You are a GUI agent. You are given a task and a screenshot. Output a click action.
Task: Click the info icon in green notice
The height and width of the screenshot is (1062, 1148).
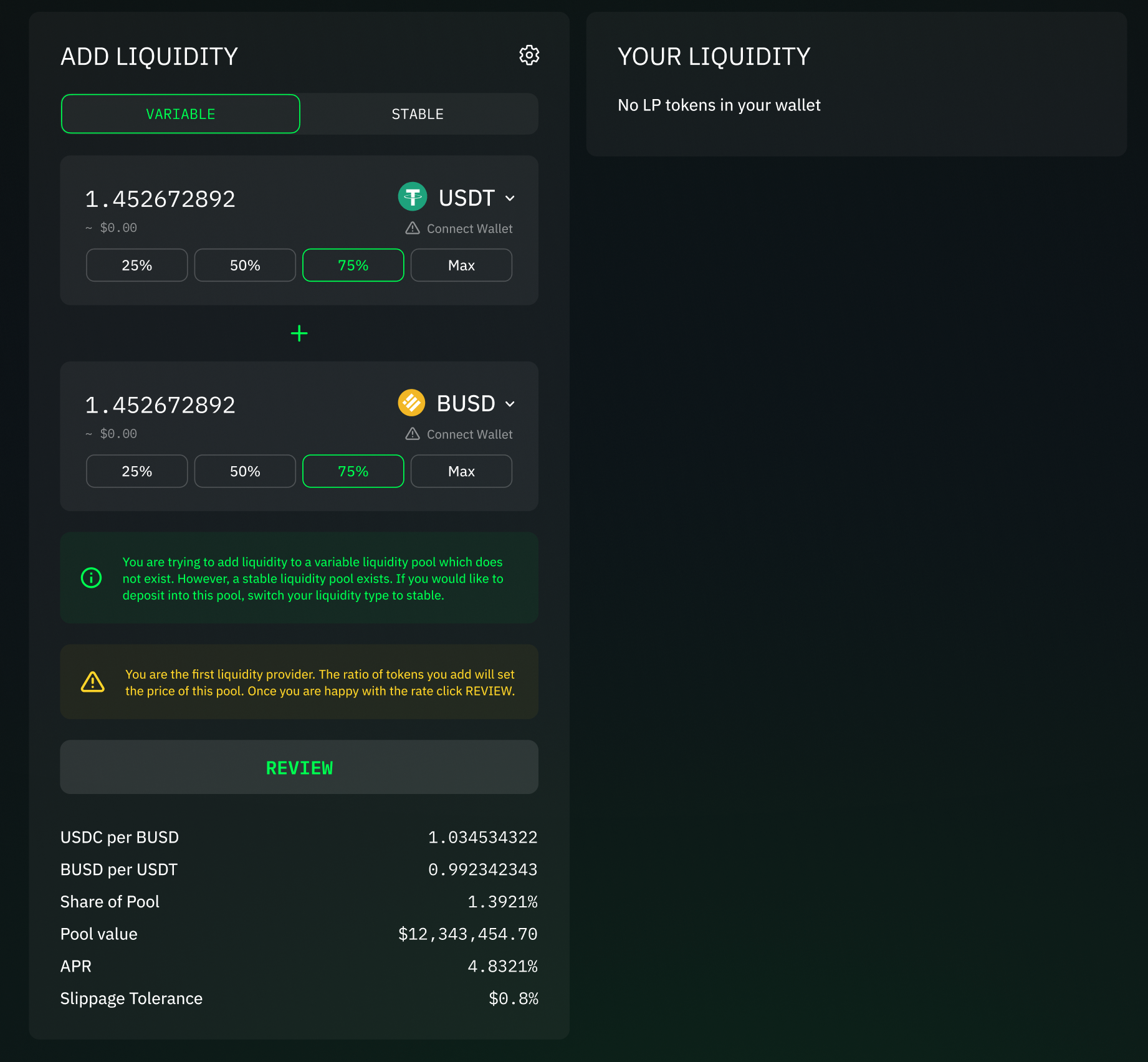tap(92, 578)
